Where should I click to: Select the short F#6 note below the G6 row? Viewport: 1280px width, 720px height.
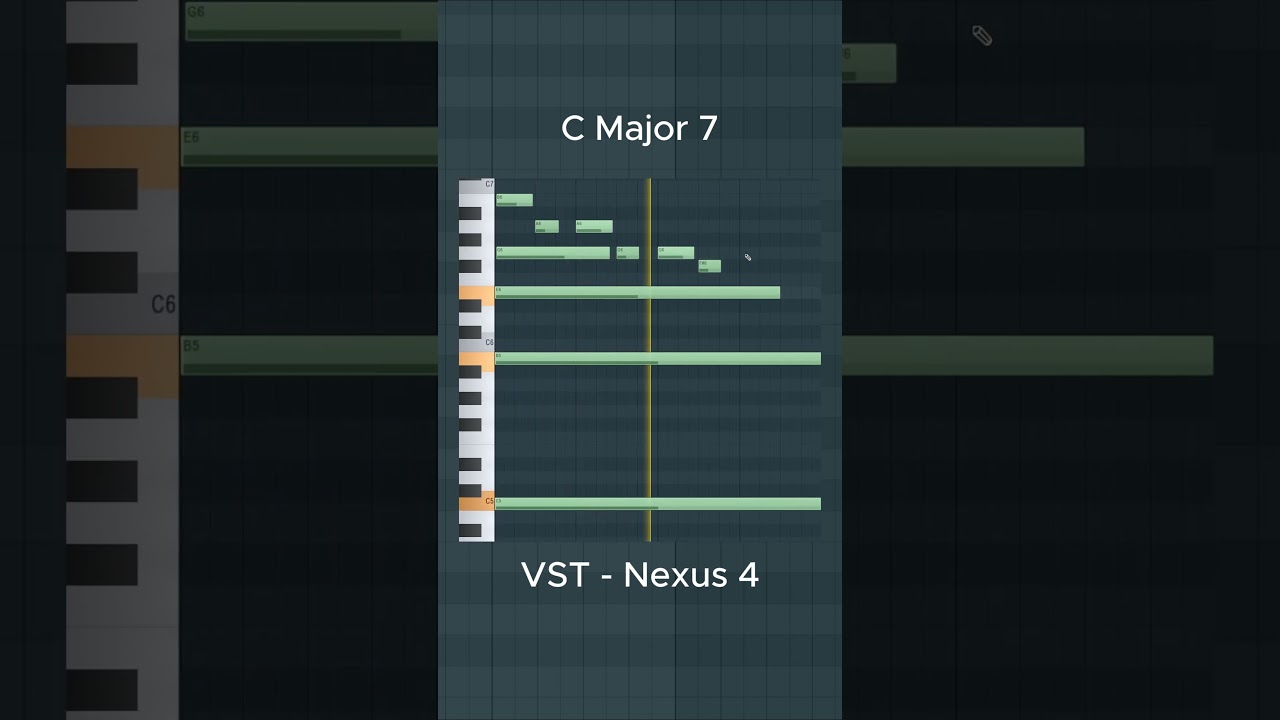point(709,266)
